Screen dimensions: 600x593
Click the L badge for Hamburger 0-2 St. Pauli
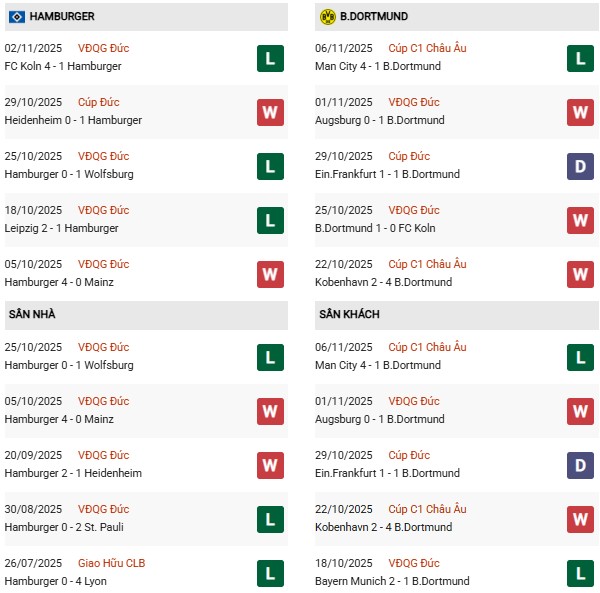click(x=269, y=519)
